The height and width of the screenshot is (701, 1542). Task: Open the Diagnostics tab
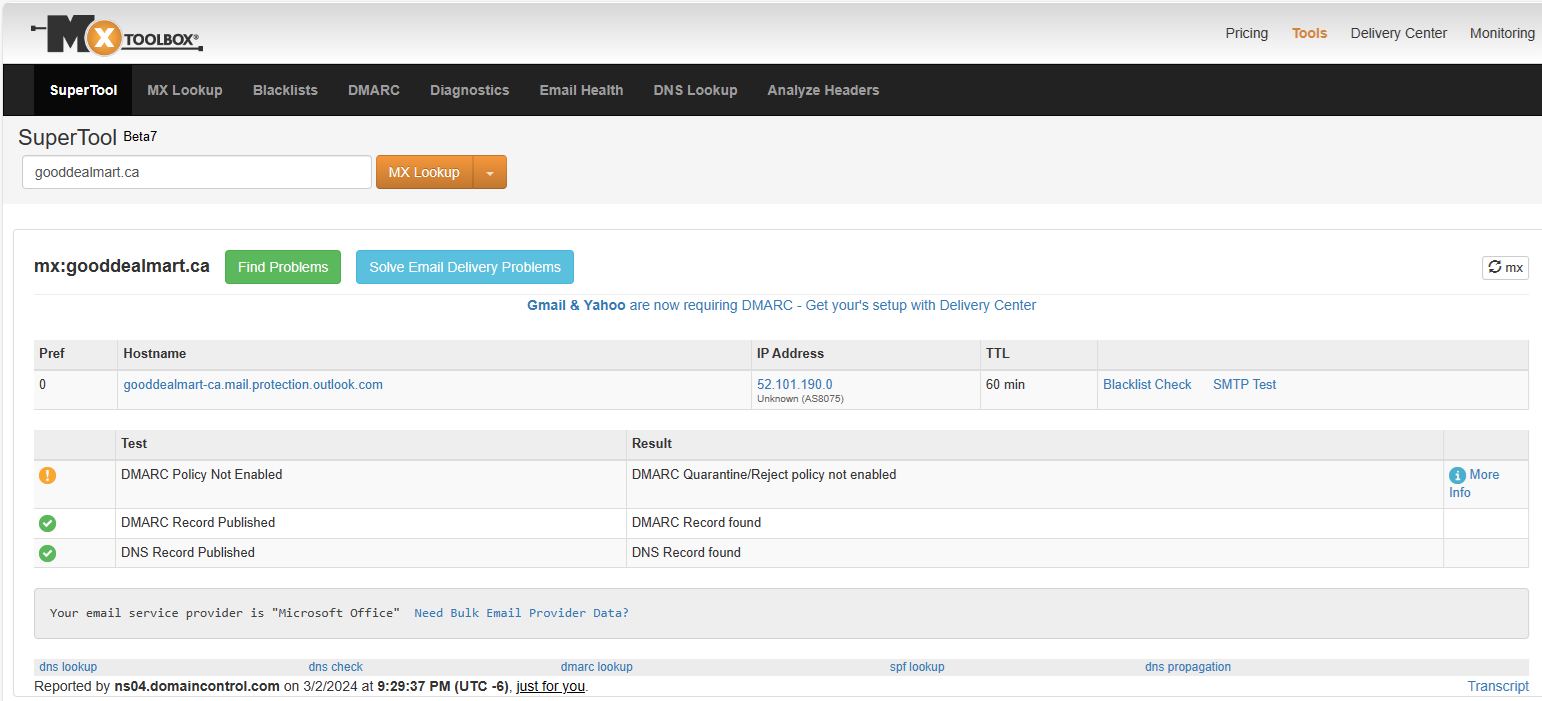tap(470, 90)
